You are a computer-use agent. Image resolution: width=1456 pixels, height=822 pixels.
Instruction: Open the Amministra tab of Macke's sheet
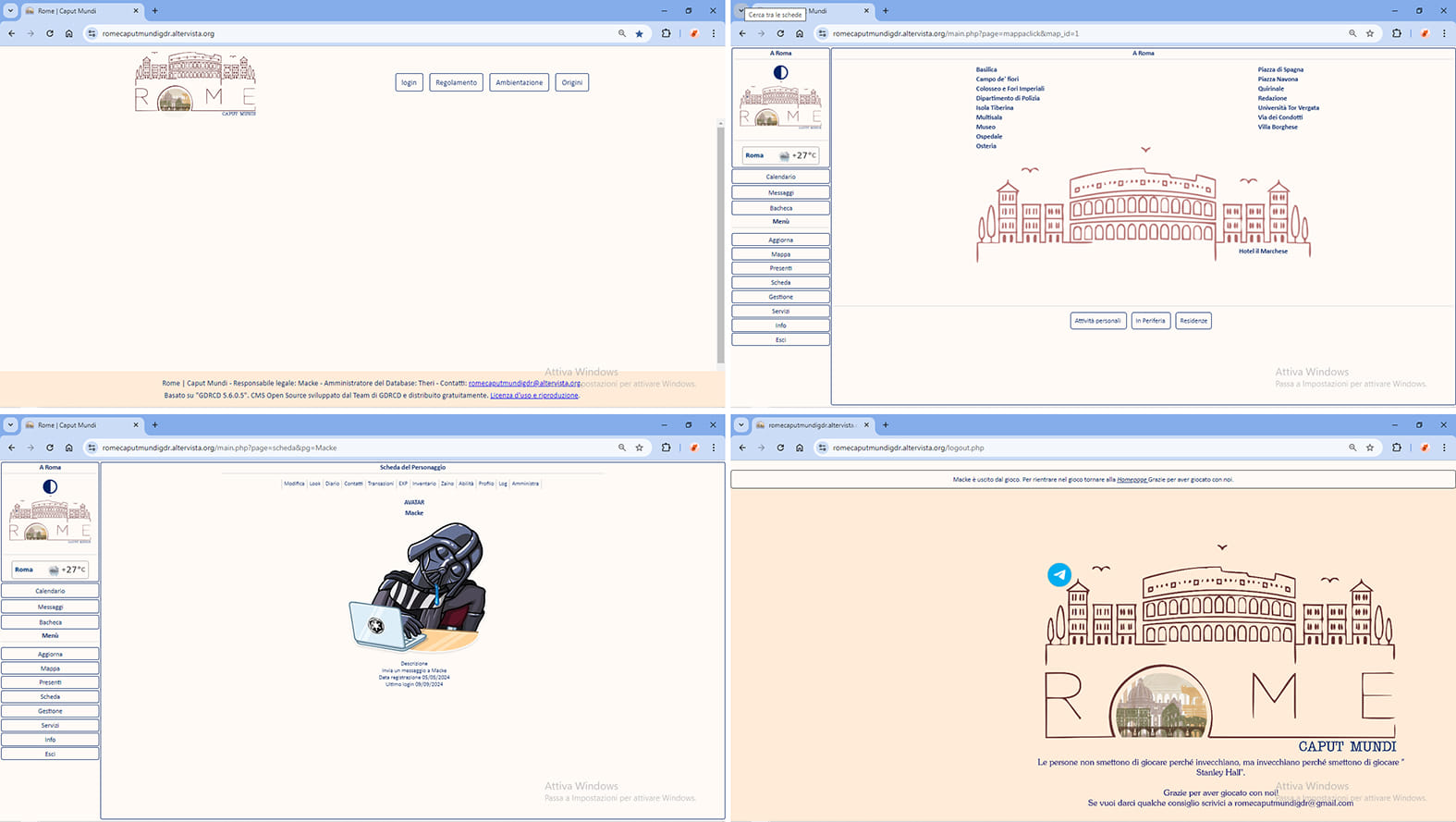(525, 484)
